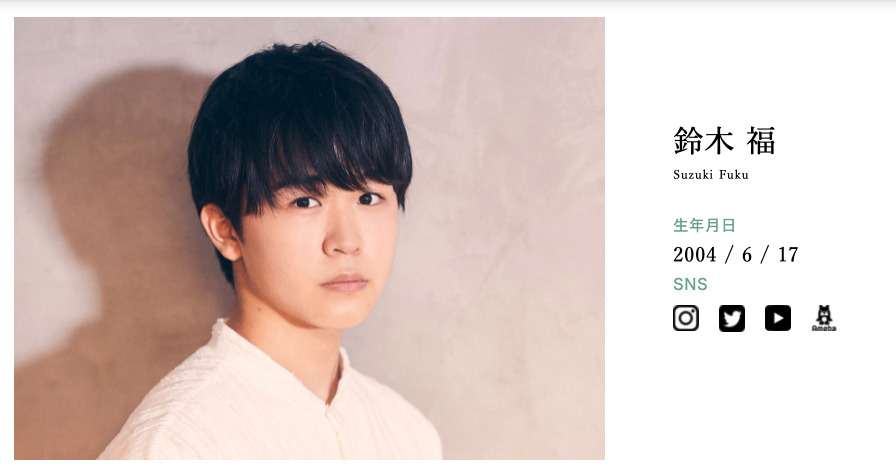Select the kanji name 鈴木 福

pyautogui.click(x=725, y=141)
